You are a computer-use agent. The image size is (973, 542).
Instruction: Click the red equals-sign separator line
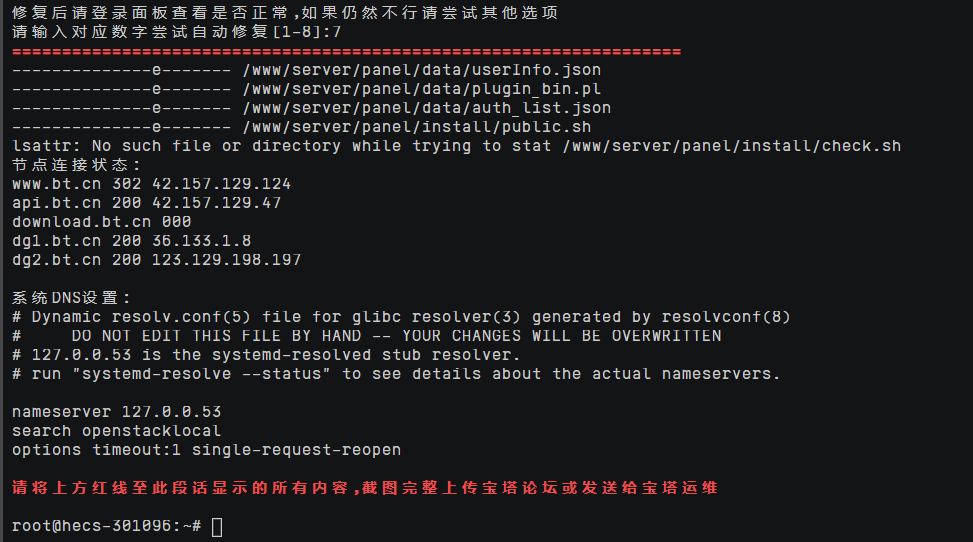(x=346, y=52)
